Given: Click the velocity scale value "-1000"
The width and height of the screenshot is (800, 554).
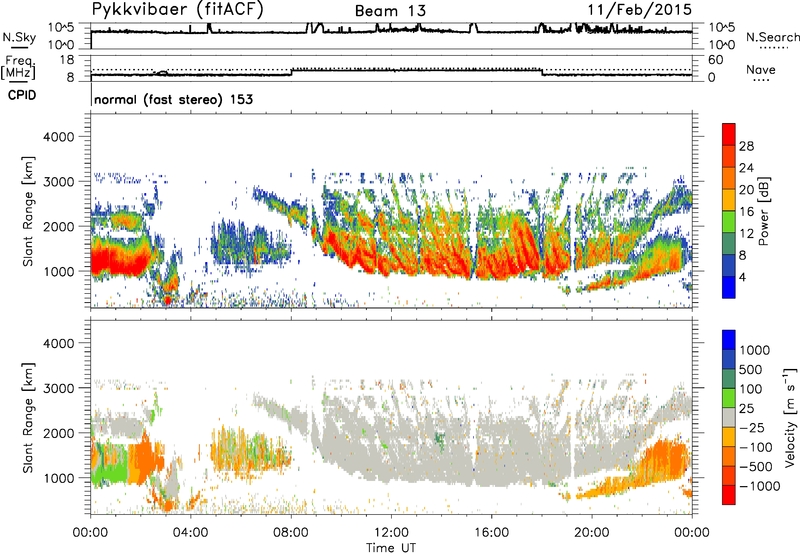Looking at the screenshot, I should [x=760, y=486].
